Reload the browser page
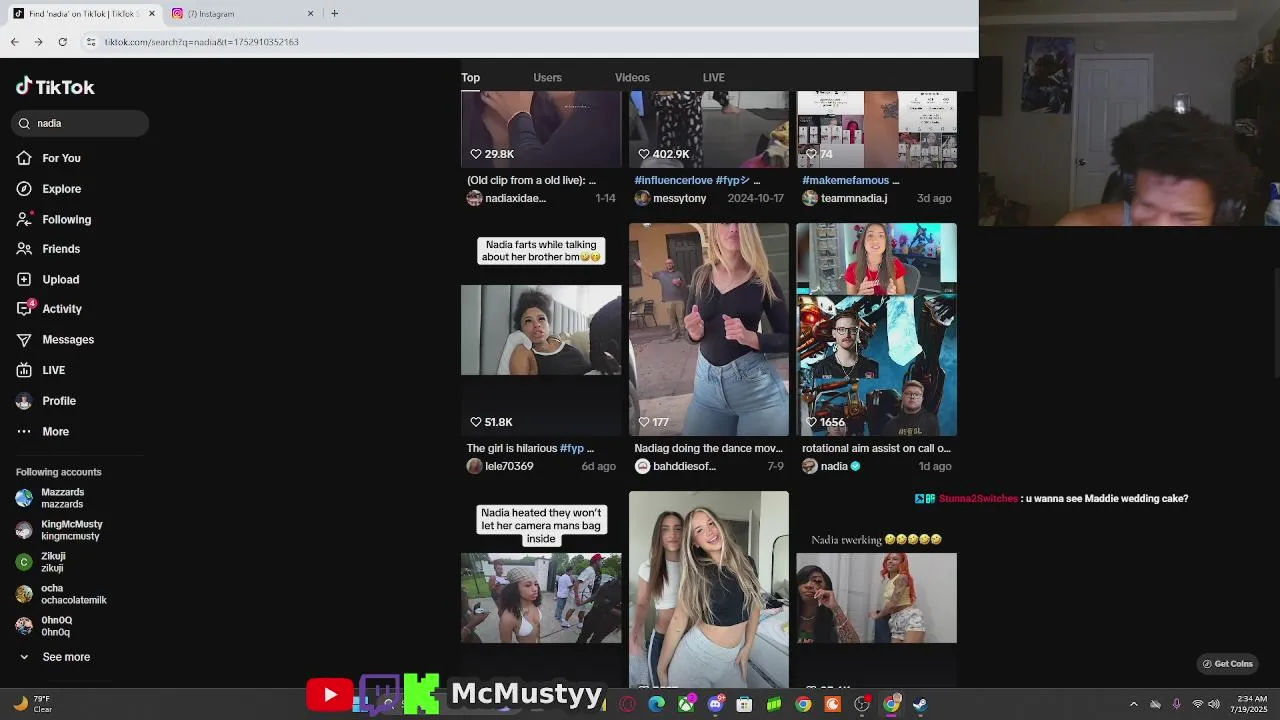 pyautogui.click(x=62, y=42)
